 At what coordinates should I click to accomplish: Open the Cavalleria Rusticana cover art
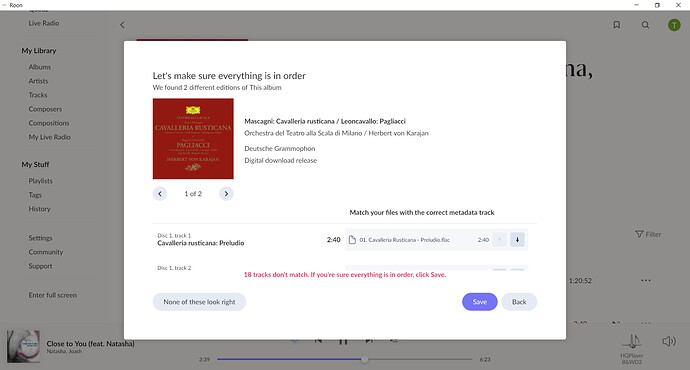click(193, 139)
